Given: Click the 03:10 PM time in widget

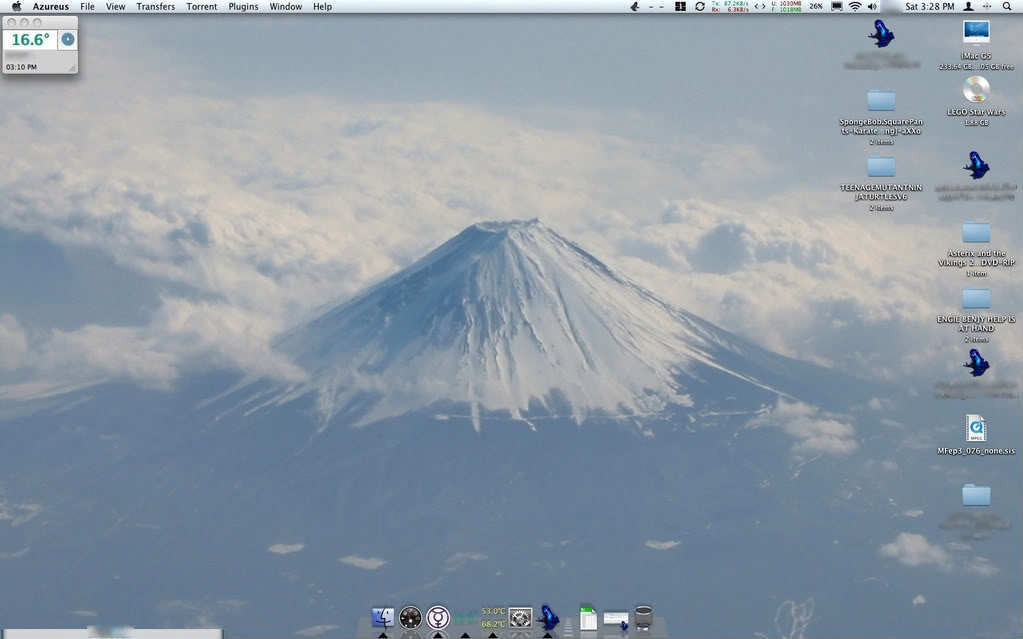Looking at the screenshot, I should (22, 67).
